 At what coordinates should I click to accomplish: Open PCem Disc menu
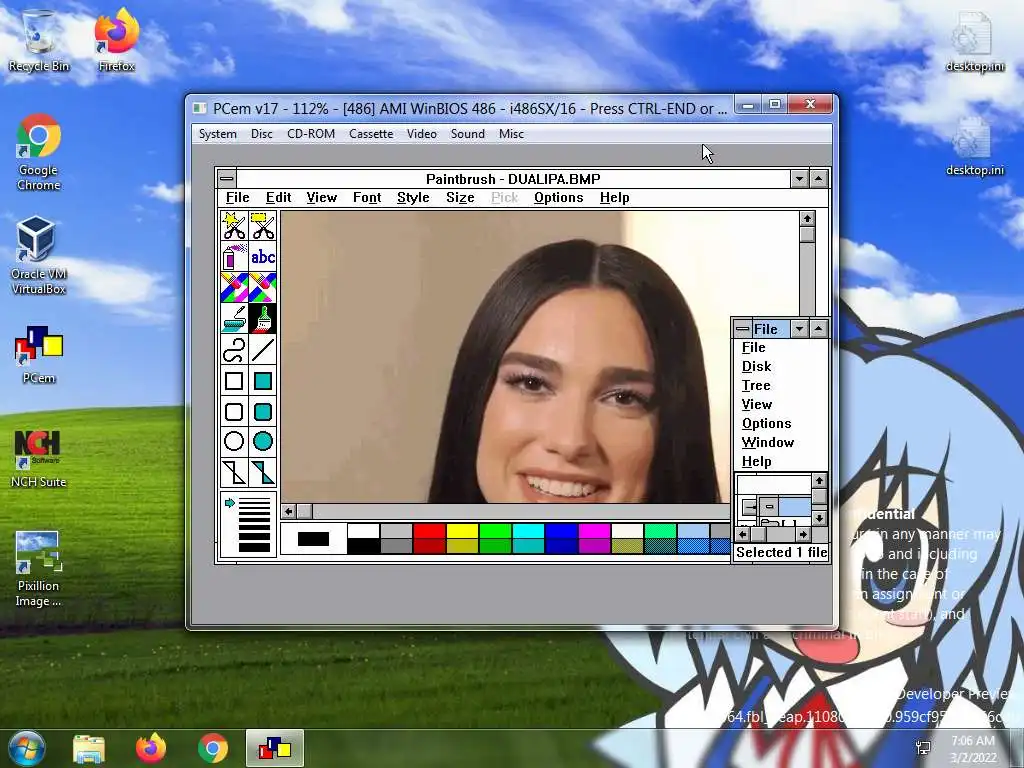[261, 134]
